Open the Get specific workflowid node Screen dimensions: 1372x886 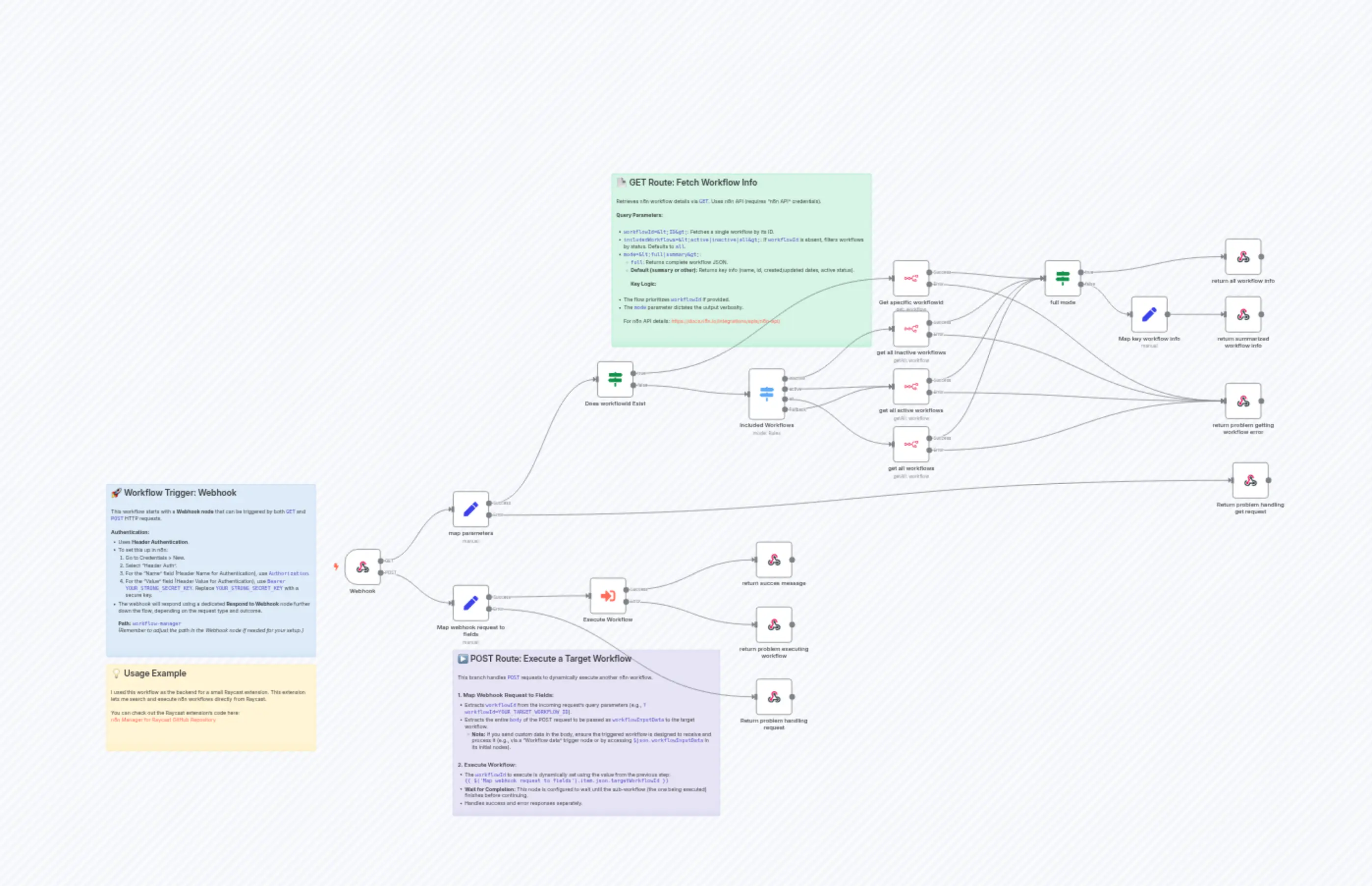910,278
